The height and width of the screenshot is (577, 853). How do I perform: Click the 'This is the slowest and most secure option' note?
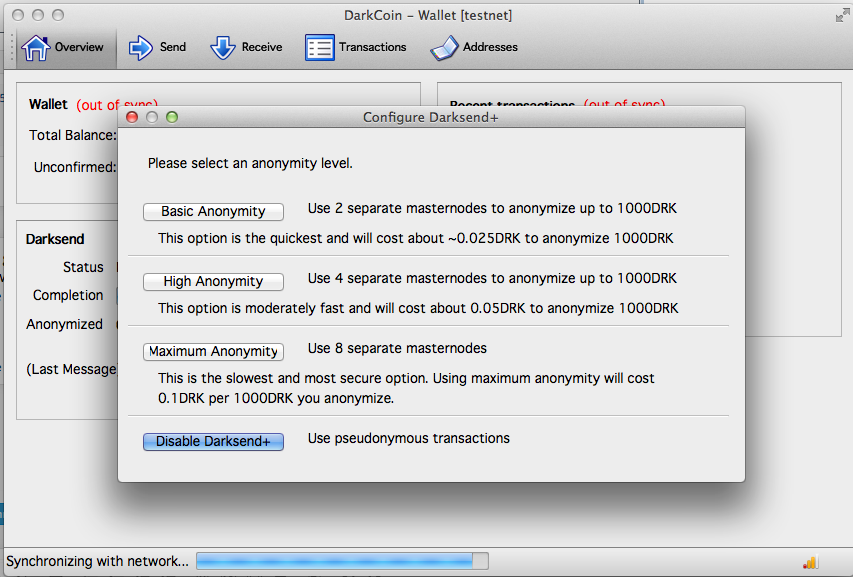[x=406, y=388]
